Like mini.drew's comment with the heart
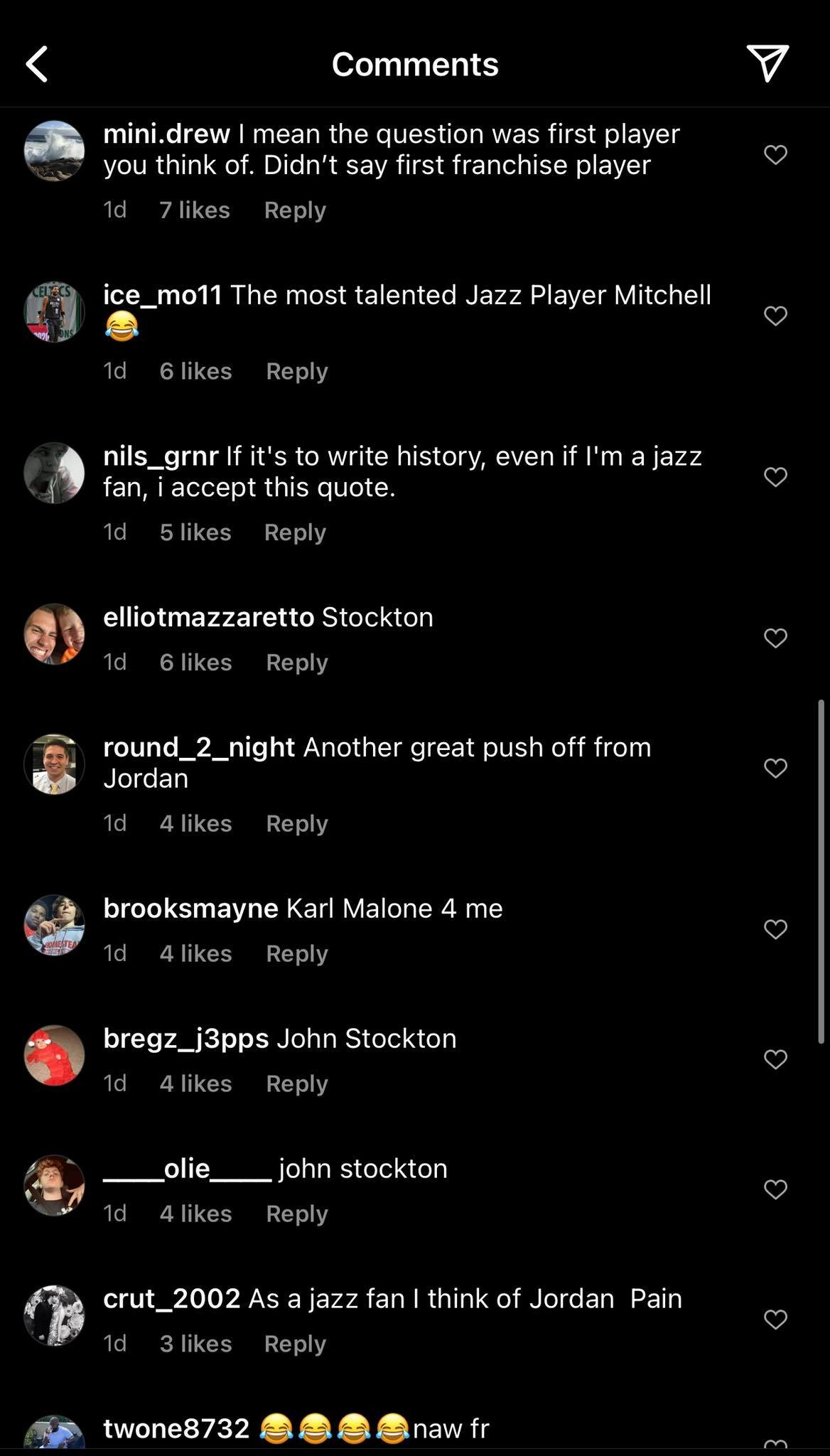Viewport: 830px width, 1456px height. (775, 154)
